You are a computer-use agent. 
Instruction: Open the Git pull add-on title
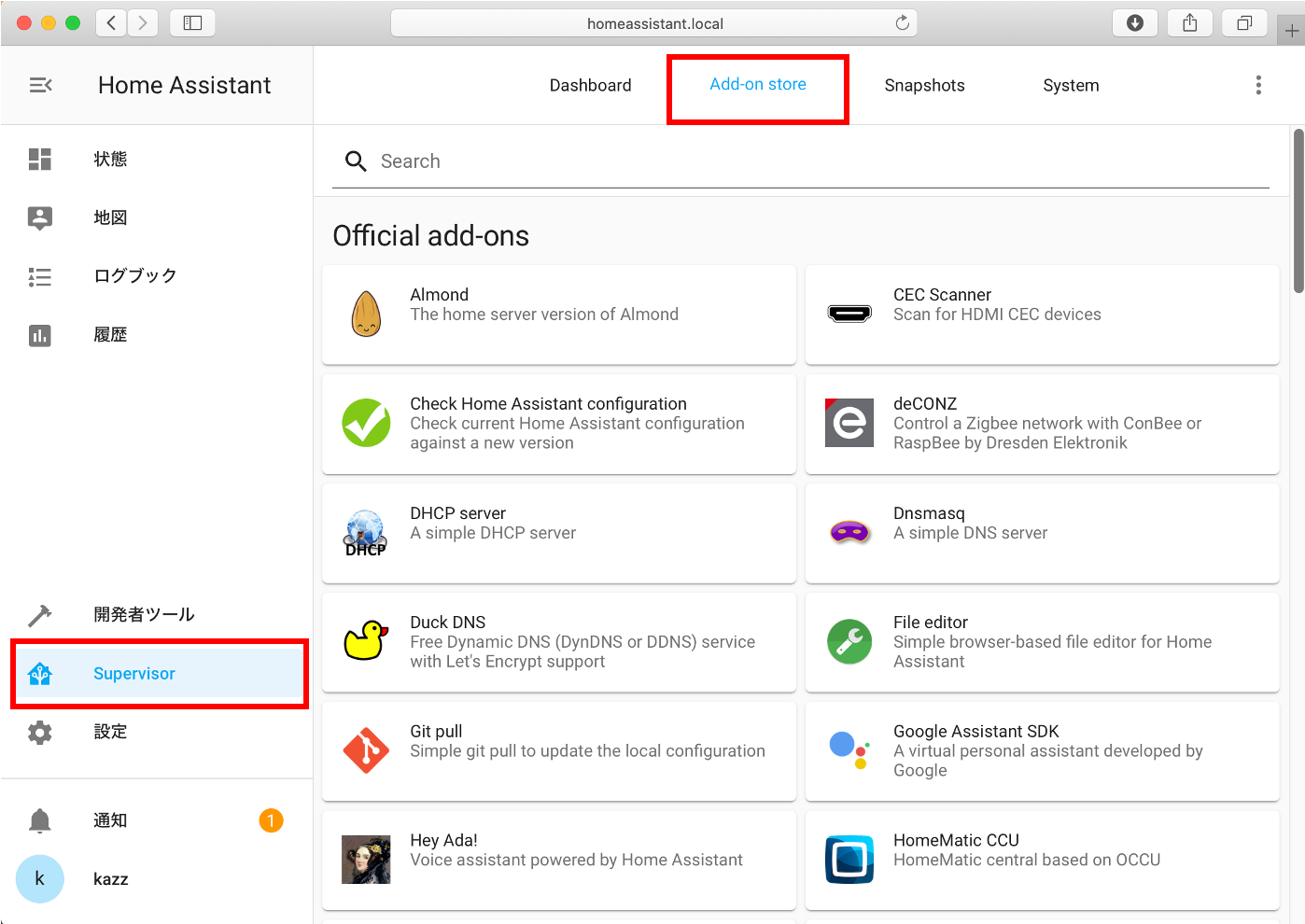436,732
